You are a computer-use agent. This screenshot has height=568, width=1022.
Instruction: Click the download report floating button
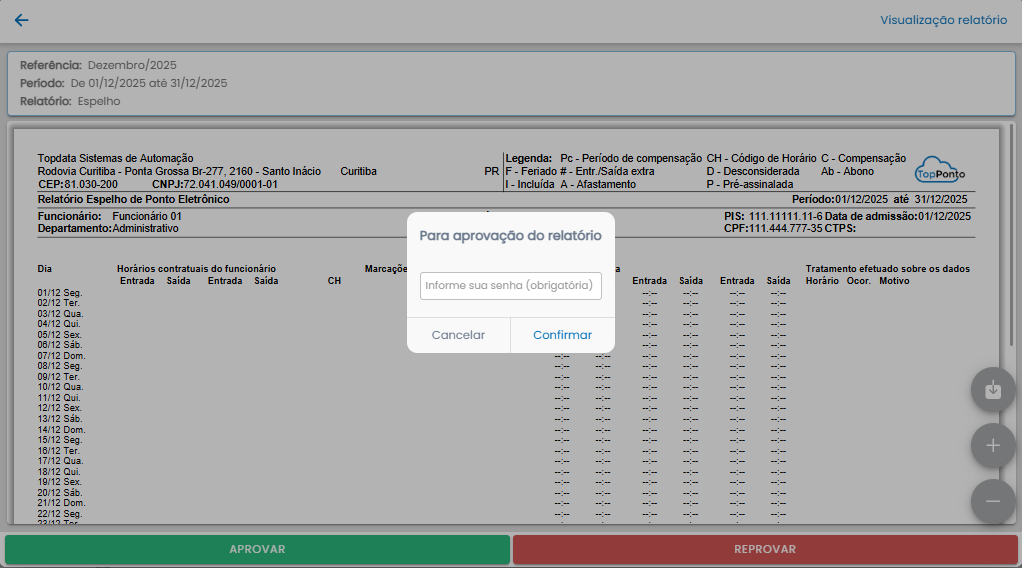point(992,390)
